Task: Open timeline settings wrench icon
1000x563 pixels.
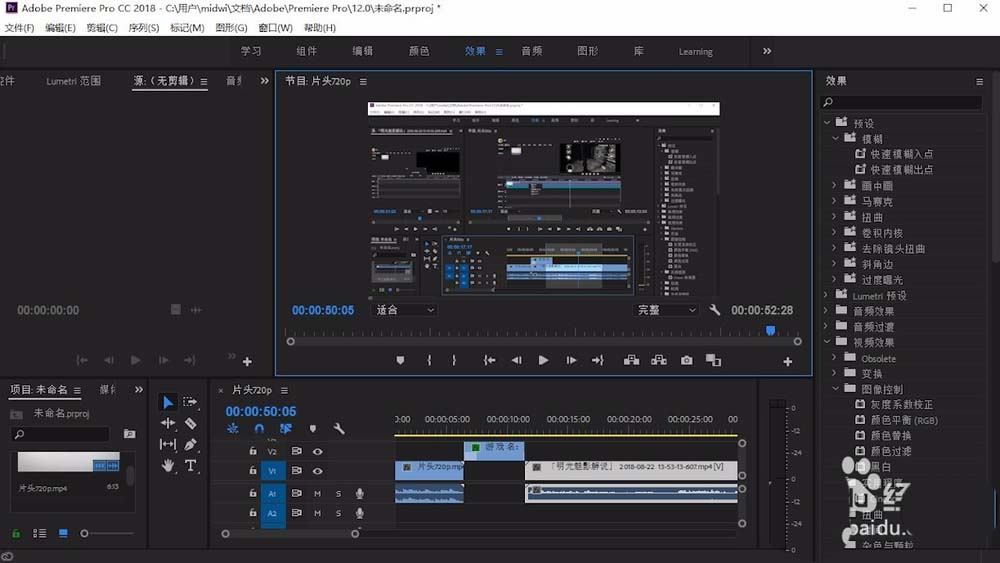Action: [339, 428]
